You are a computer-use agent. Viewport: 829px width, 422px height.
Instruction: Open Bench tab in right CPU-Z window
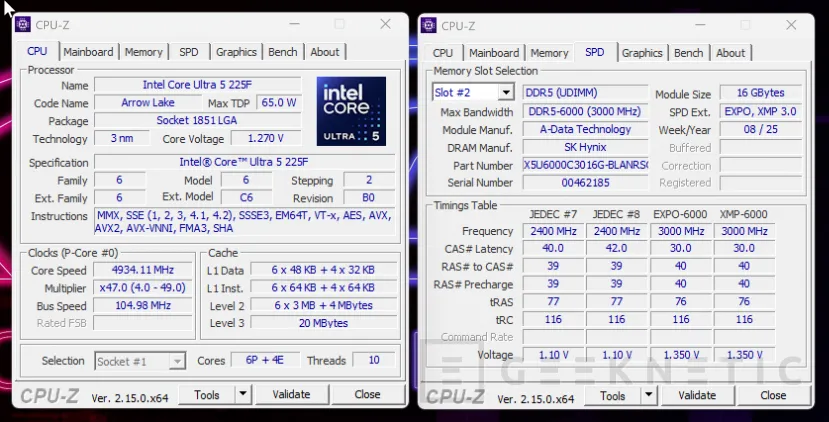(688, 53)
